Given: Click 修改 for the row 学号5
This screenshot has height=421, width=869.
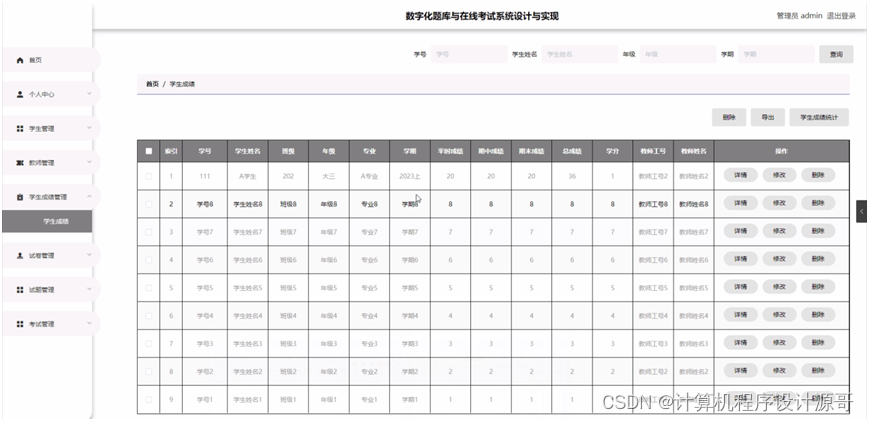Looking at the screenshot, I should tap(779, 287).
